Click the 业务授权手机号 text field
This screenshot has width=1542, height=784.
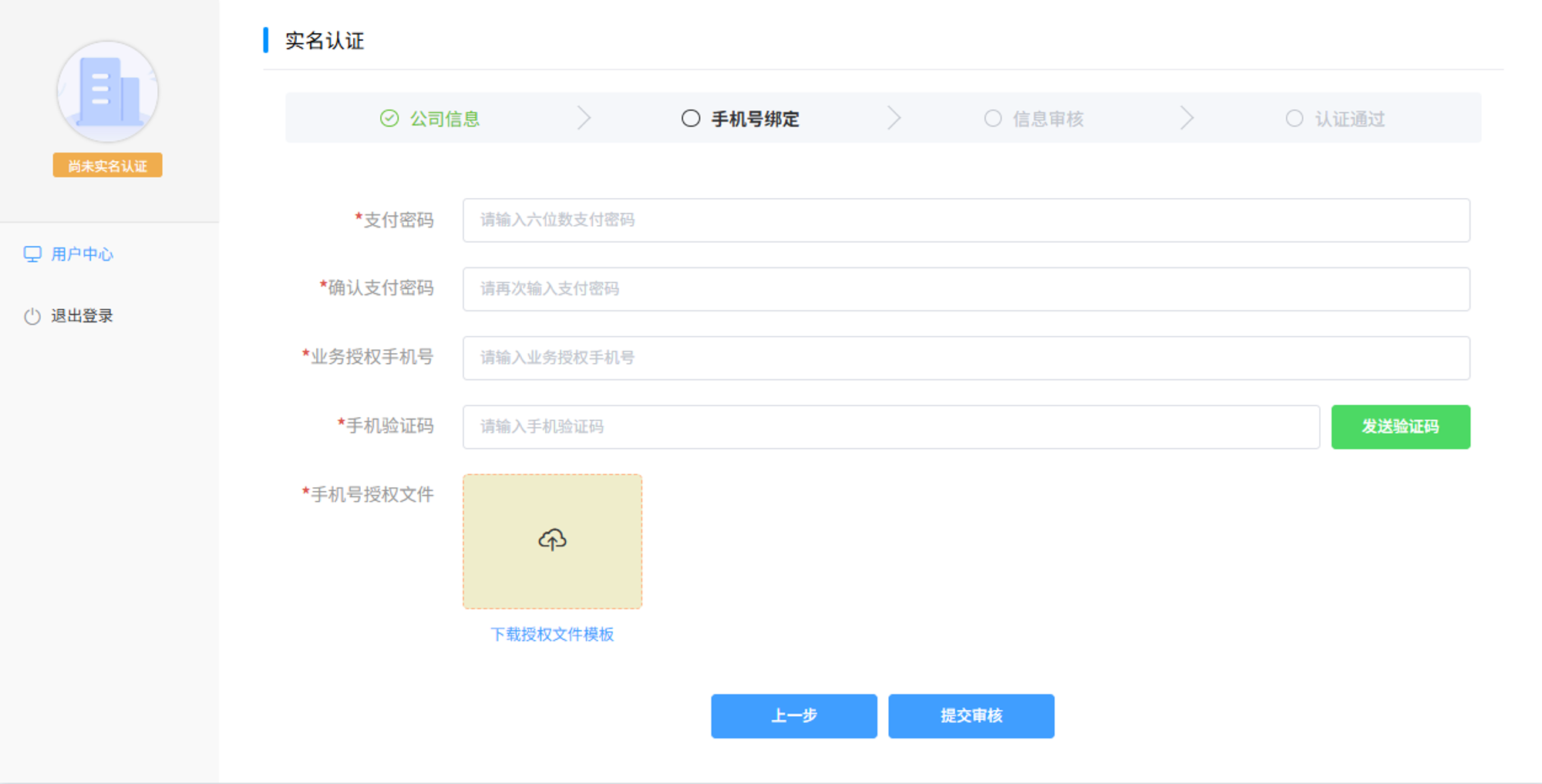(965, 358)
